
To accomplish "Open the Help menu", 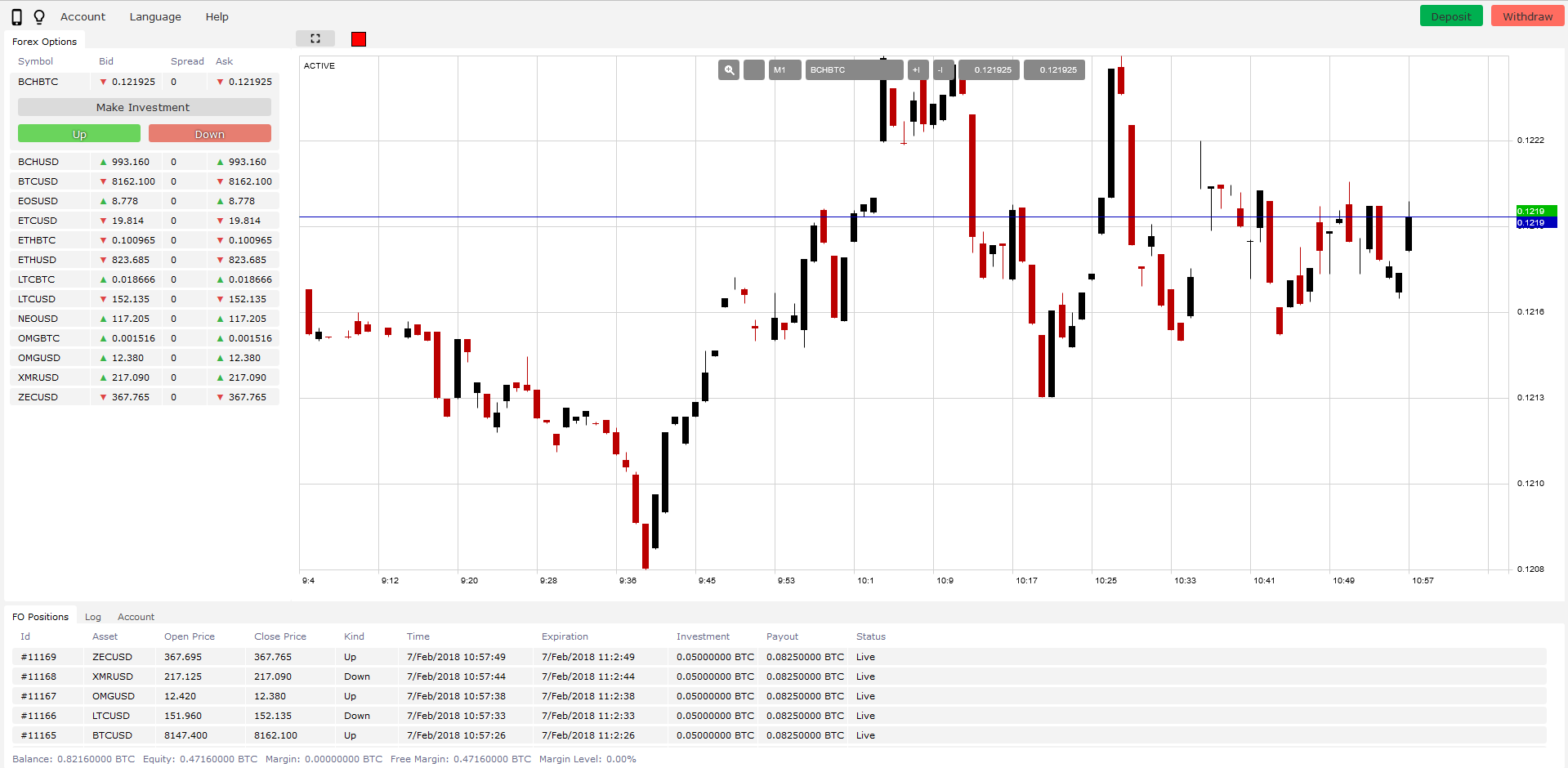I will coord(217,17).
